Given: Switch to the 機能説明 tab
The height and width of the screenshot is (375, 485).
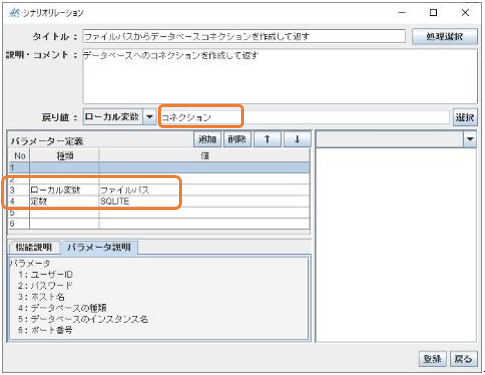Looking at the screenshot, I should (34, 247).
